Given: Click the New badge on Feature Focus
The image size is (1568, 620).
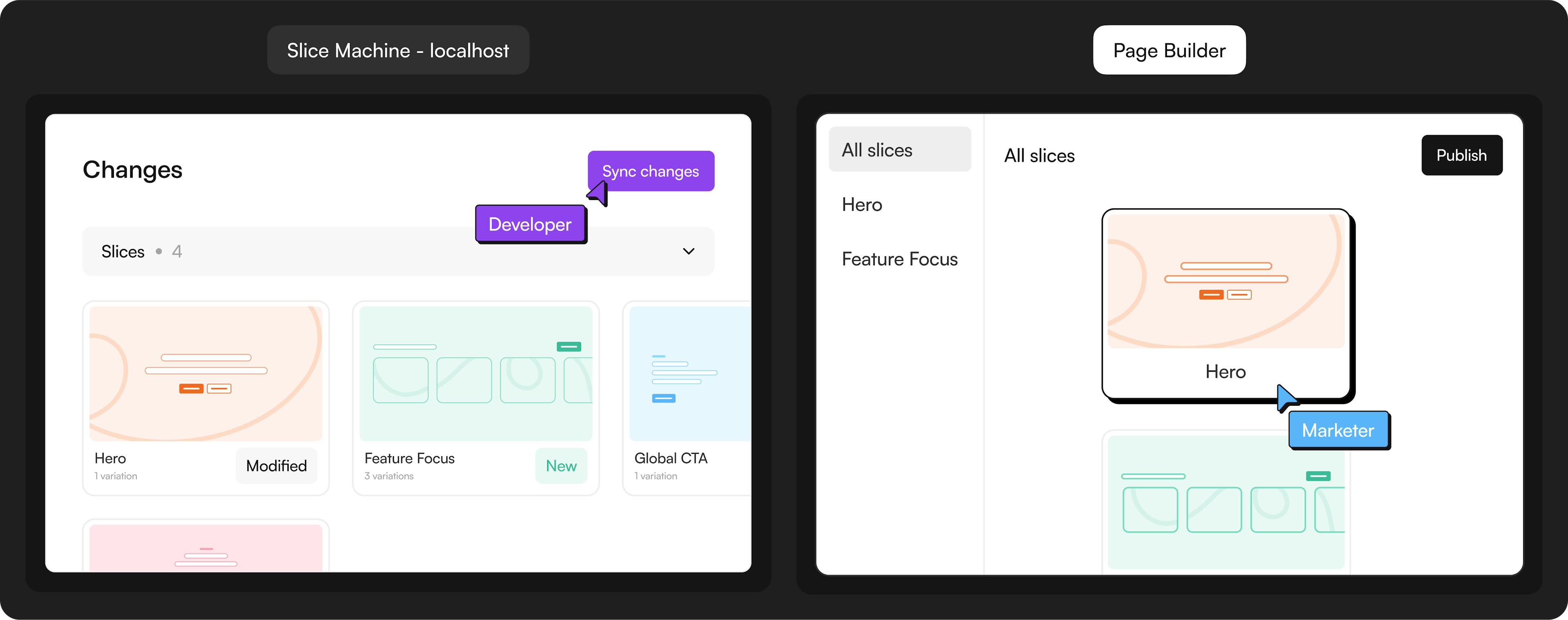Looking at the screenshot, I should click(561, 466).
